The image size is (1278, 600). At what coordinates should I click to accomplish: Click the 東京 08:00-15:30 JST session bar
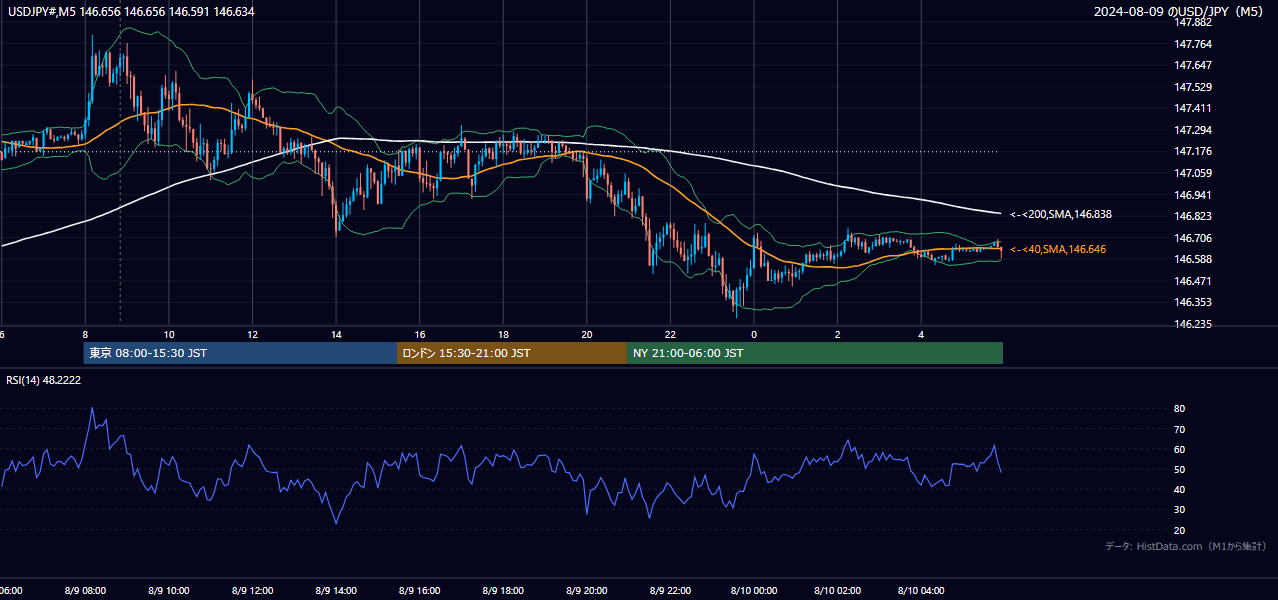pos(240,353)
